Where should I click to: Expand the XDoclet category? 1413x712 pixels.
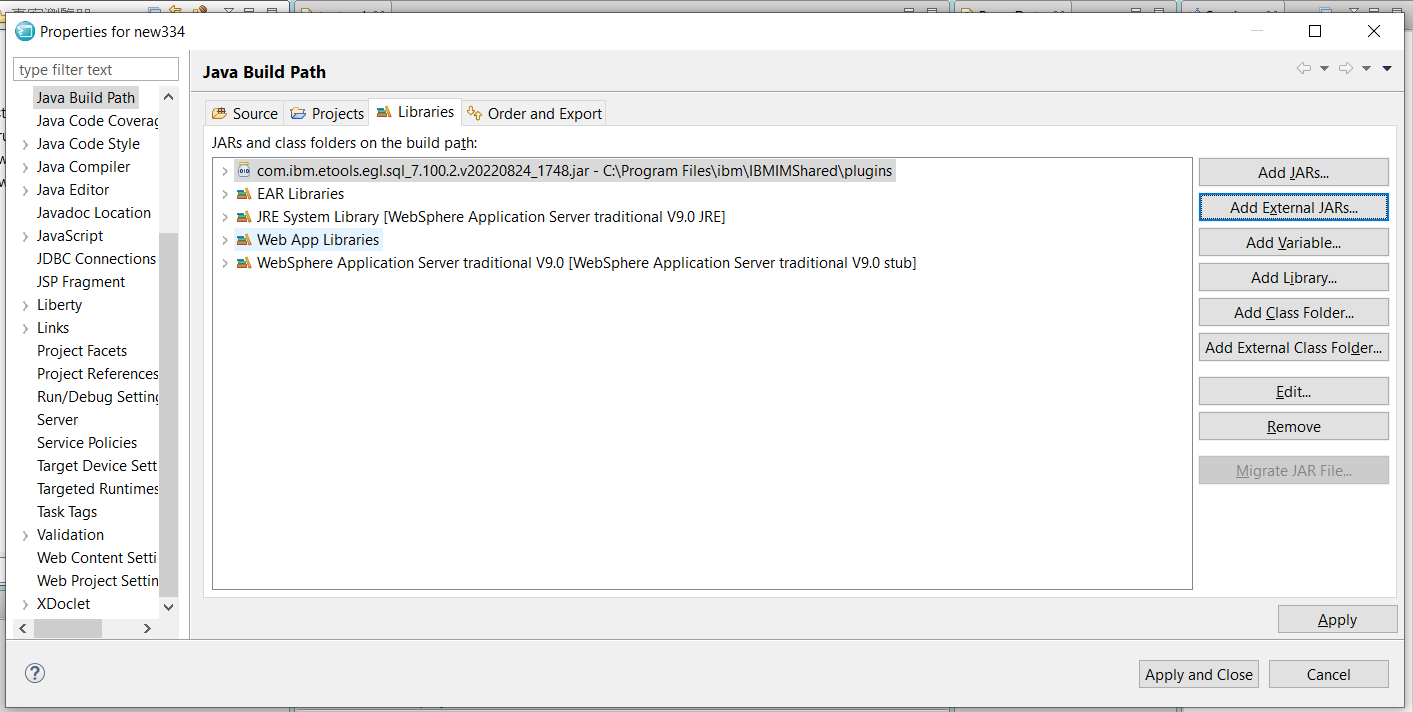coord(25,604)
